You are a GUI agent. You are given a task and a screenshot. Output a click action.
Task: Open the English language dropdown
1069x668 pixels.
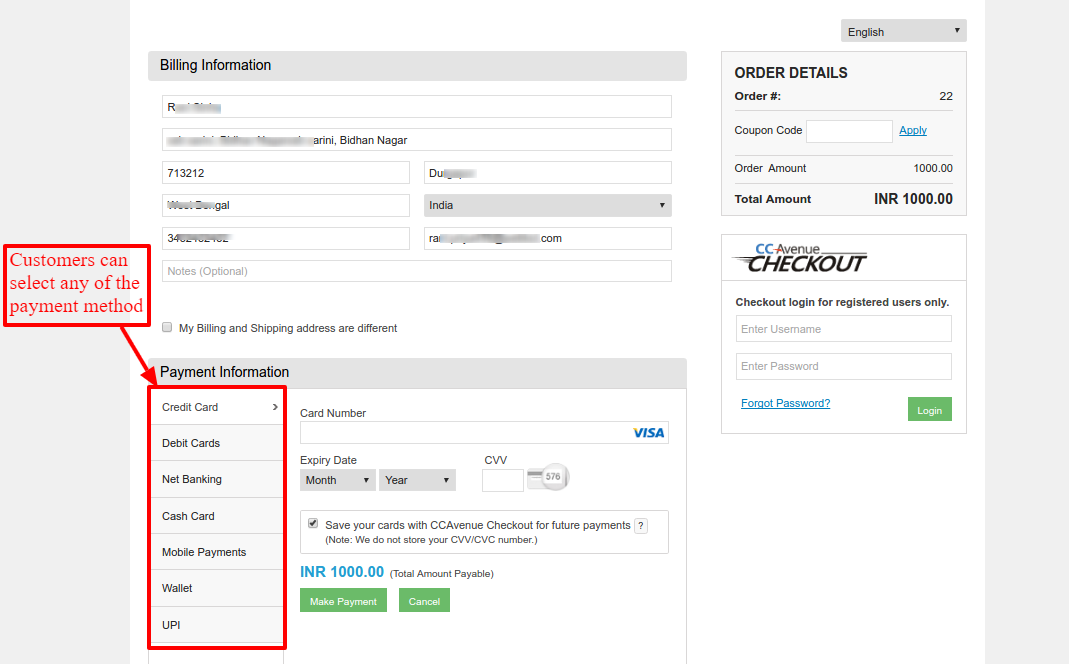click(903, 31)
